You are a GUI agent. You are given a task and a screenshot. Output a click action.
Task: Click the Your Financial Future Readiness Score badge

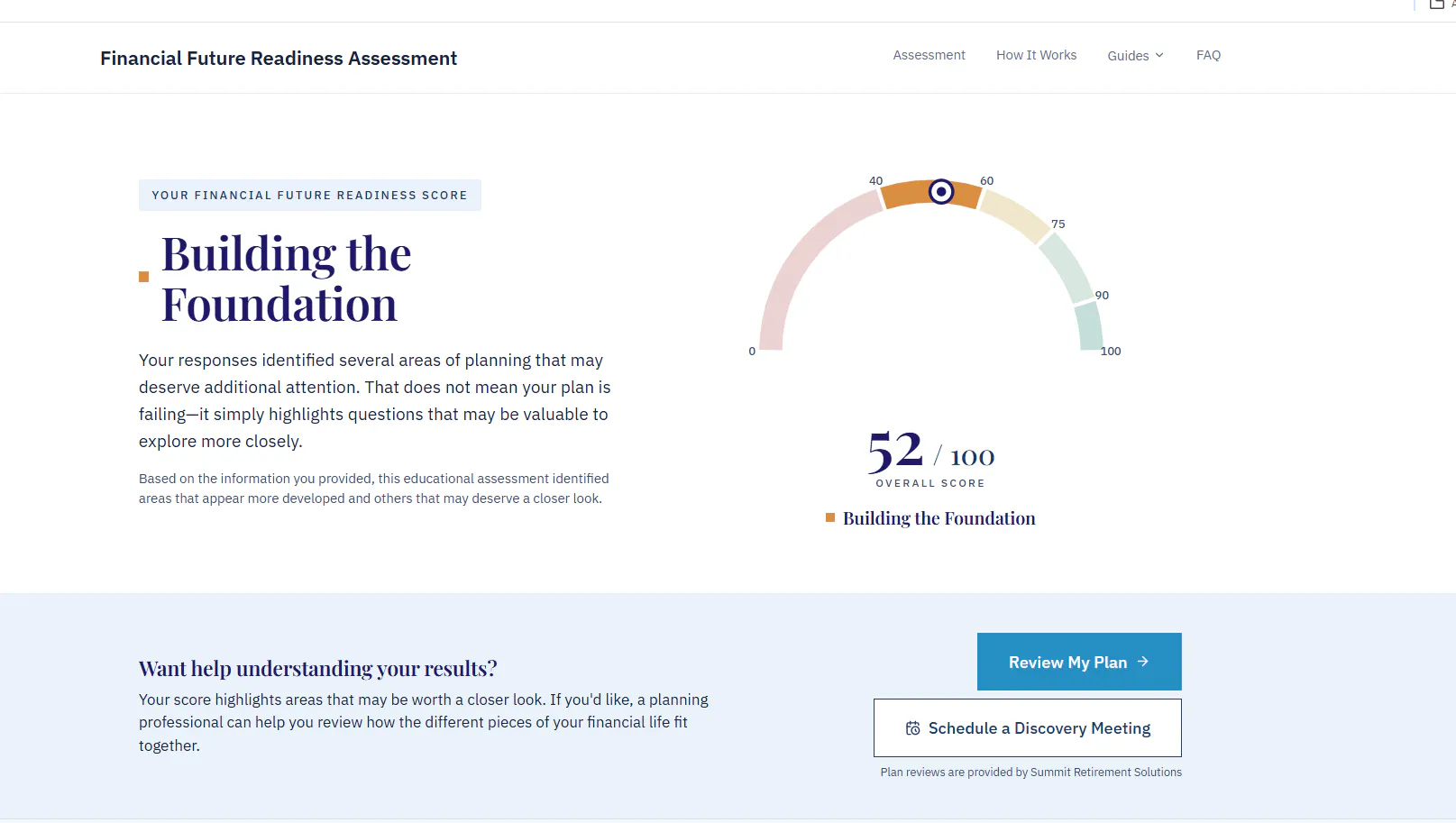[x=310, y=196]
